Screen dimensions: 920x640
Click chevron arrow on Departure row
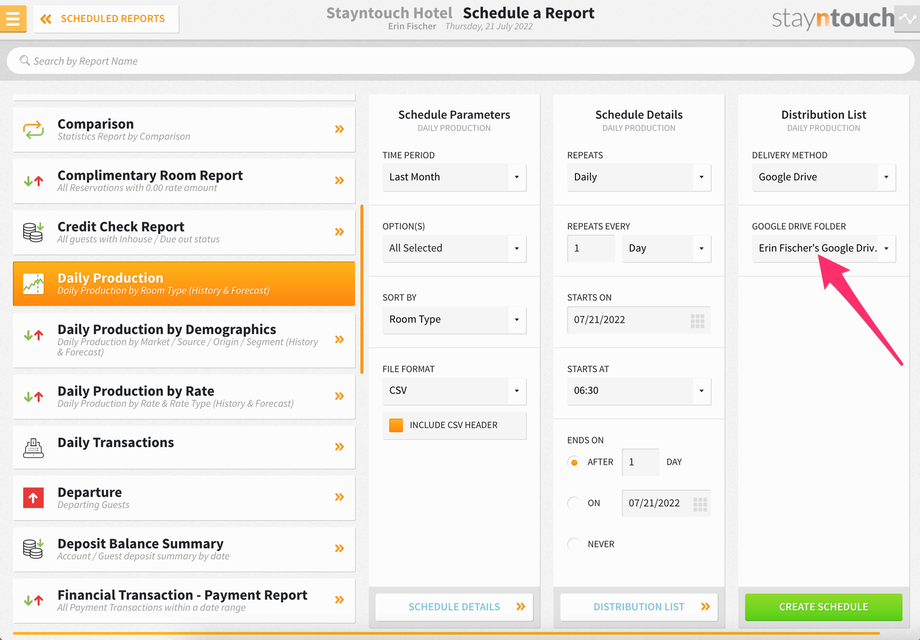(339, 497)
